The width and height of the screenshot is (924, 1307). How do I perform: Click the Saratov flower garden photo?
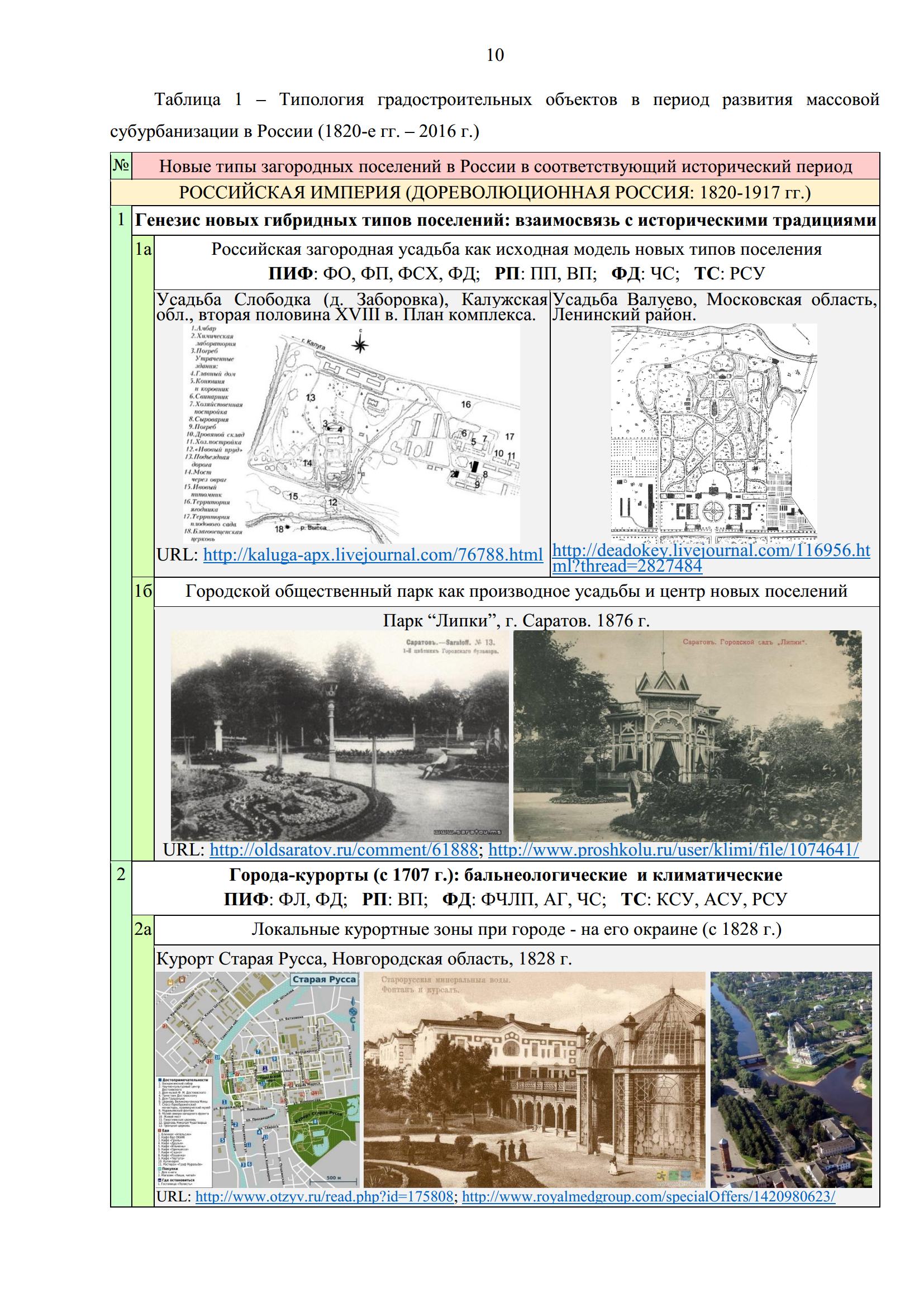click(340, 736)
